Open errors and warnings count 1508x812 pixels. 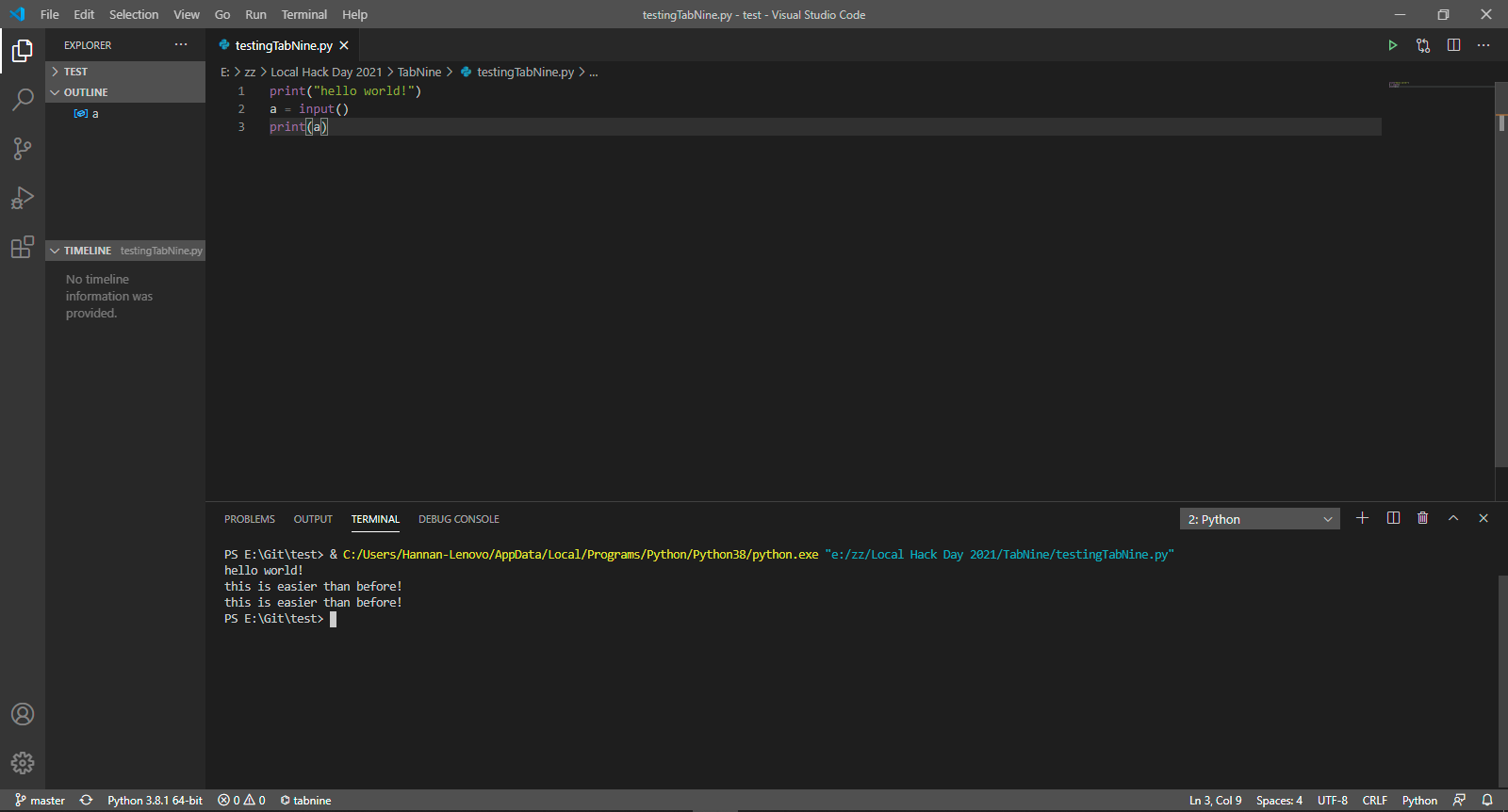(241, 801)
